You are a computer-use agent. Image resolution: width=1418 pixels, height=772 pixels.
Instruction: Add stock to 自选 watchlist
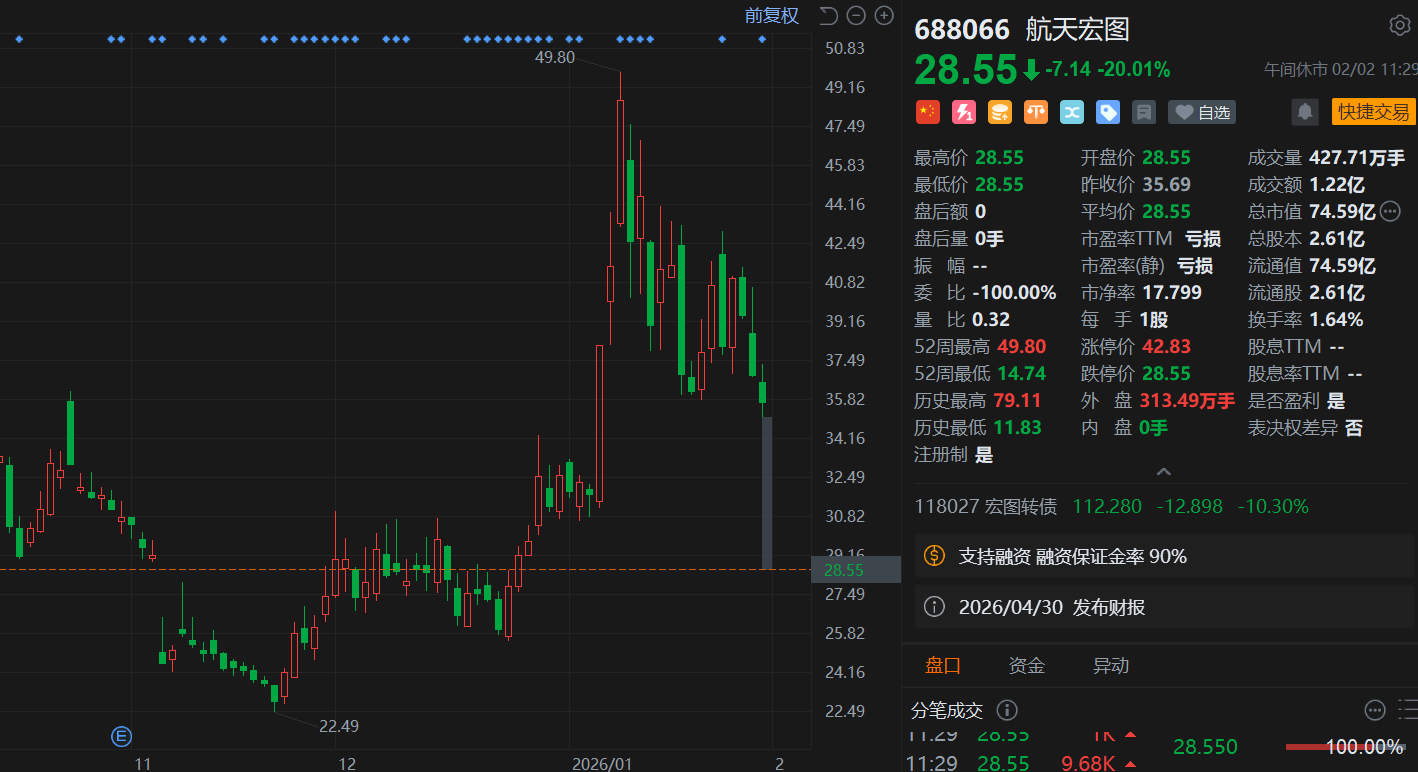pos(1202,112)
